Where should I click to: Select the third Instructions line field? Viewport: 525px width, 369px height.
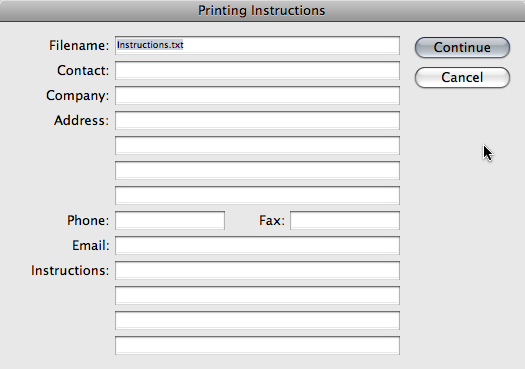[257, 320]
